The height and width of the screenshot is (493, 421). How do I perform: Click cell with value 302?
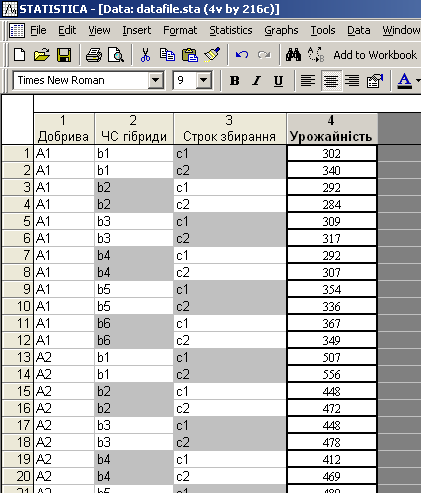click(332, 154)
